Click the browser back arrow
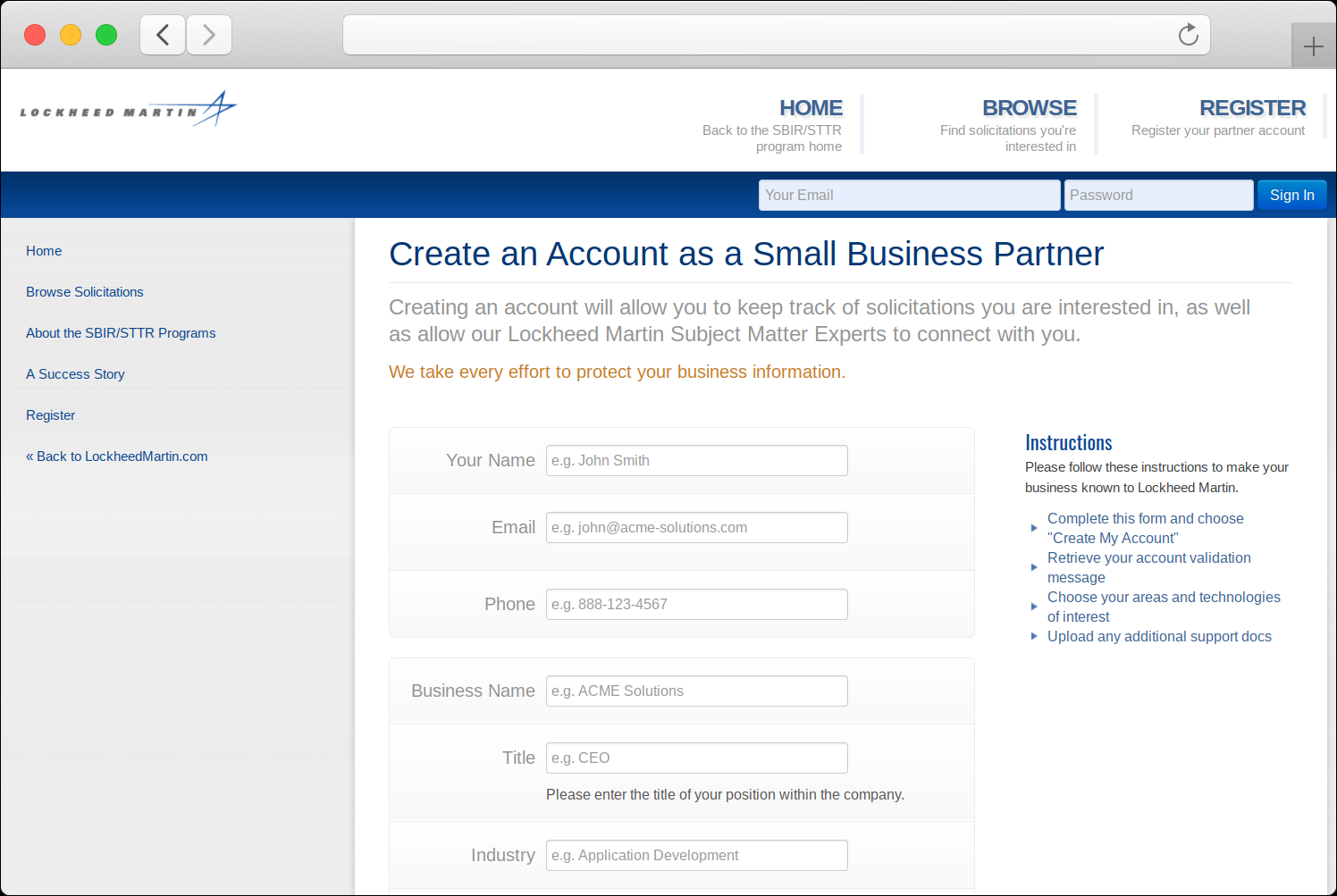The width and height of the screenshot is (1337, 896). coord(162,34)
